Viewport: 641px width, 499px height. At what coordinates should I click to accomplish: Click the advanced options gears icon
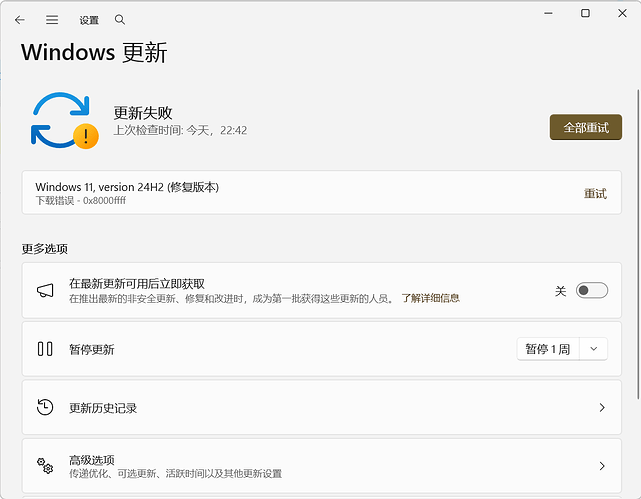click(45, 466)
